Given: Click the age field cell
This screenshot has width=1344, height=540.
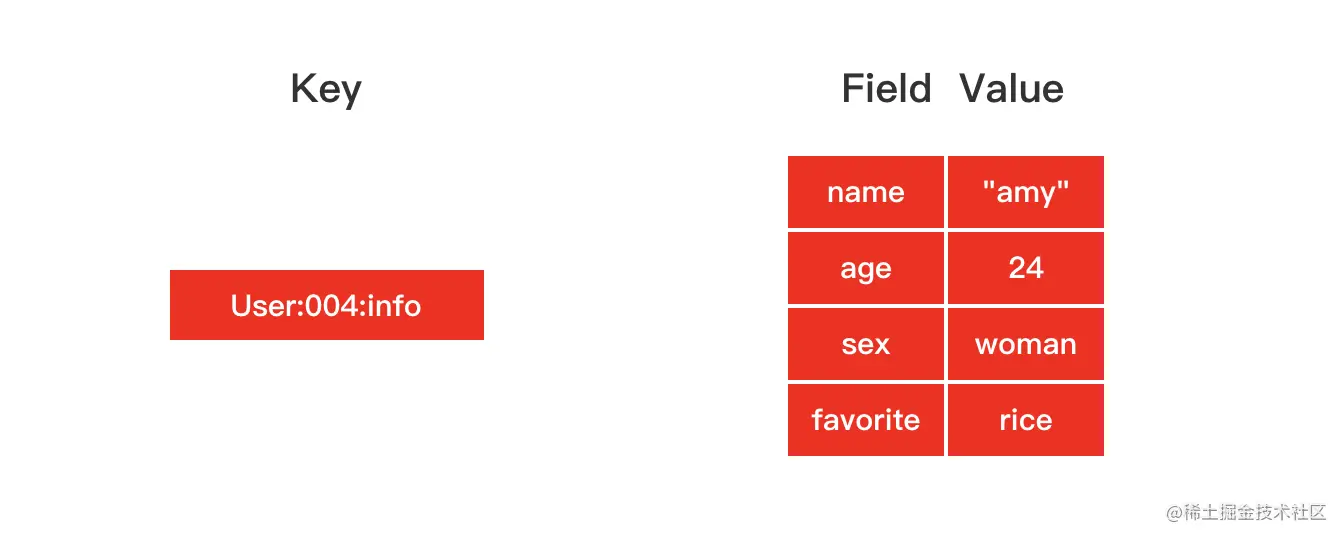Looking at the screenshot, I should [866, 268].
